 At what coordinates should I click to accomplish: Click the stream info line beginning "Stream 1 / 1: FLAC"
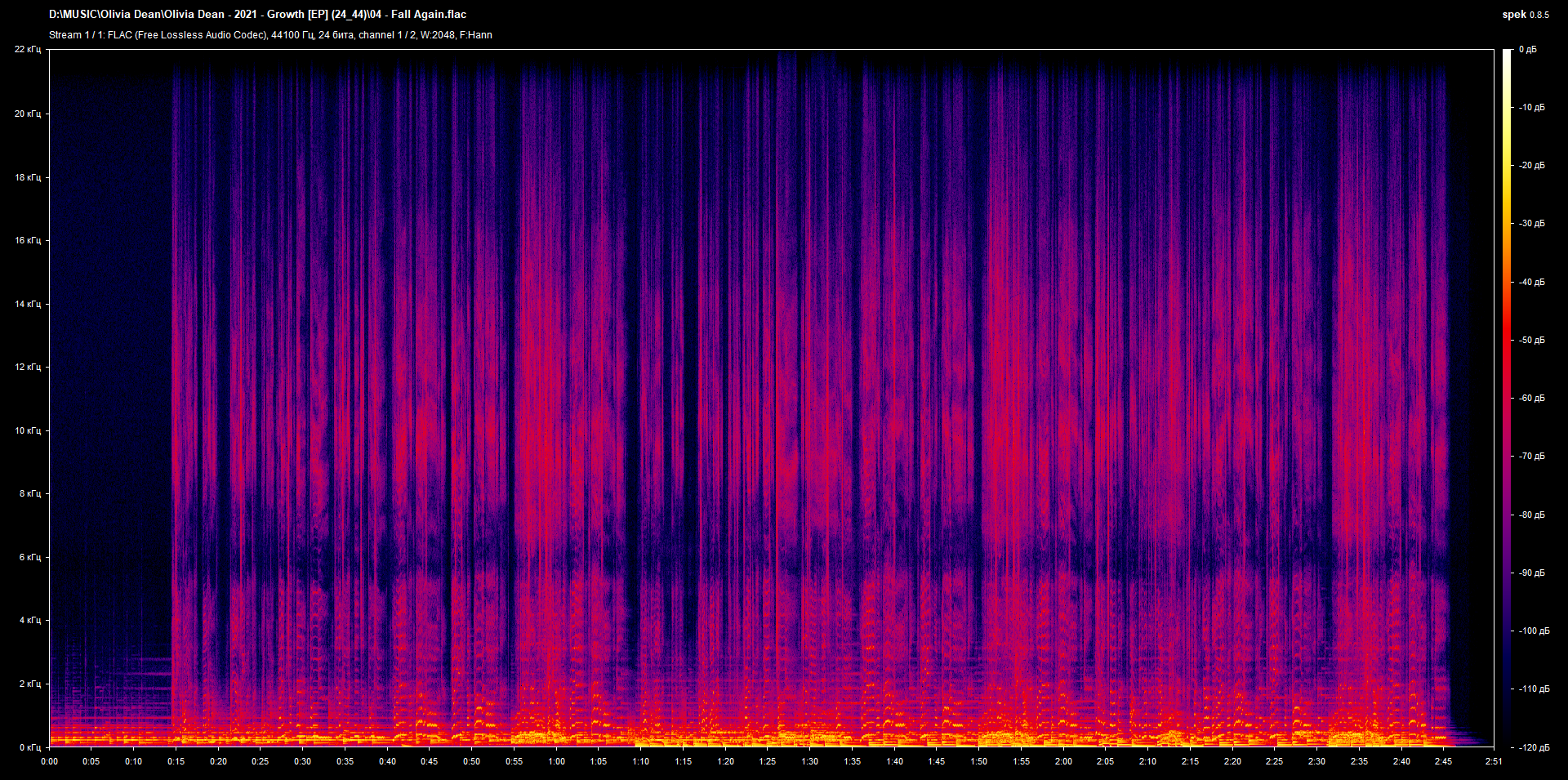[270, 35]
